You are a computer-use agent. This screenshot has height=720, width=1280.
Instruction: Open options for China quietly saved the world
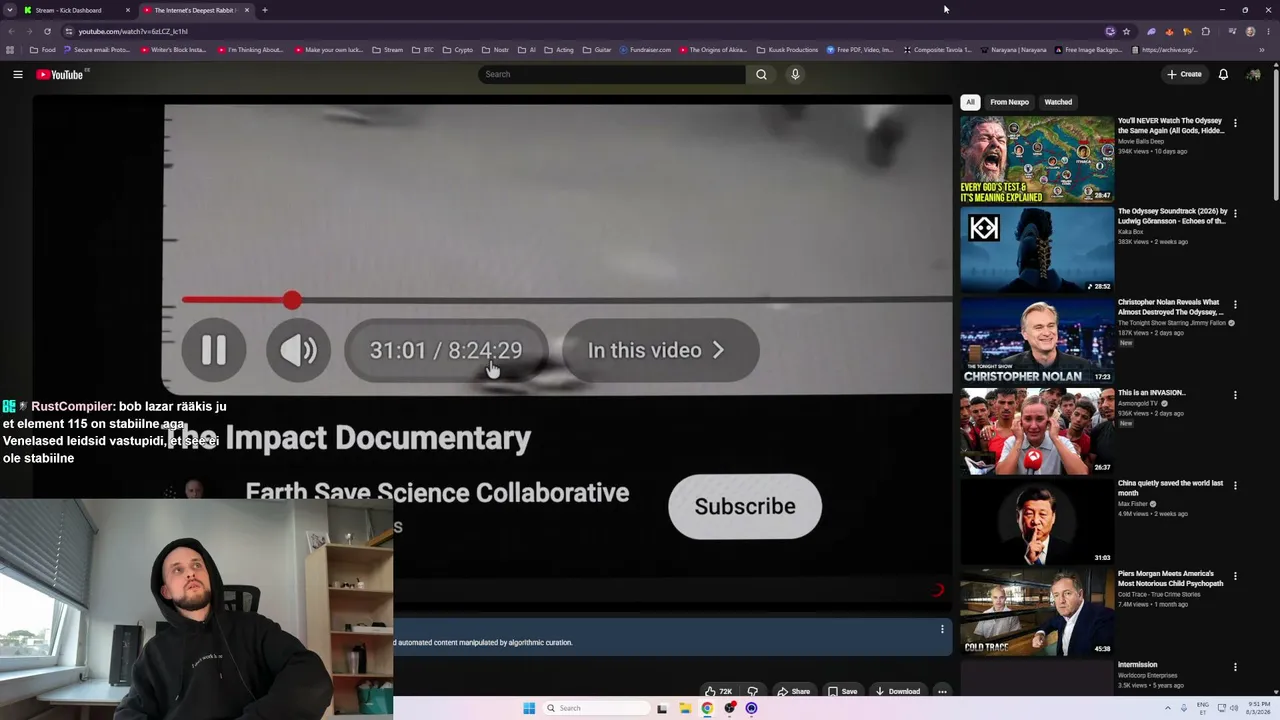(x=1235, y=485)
